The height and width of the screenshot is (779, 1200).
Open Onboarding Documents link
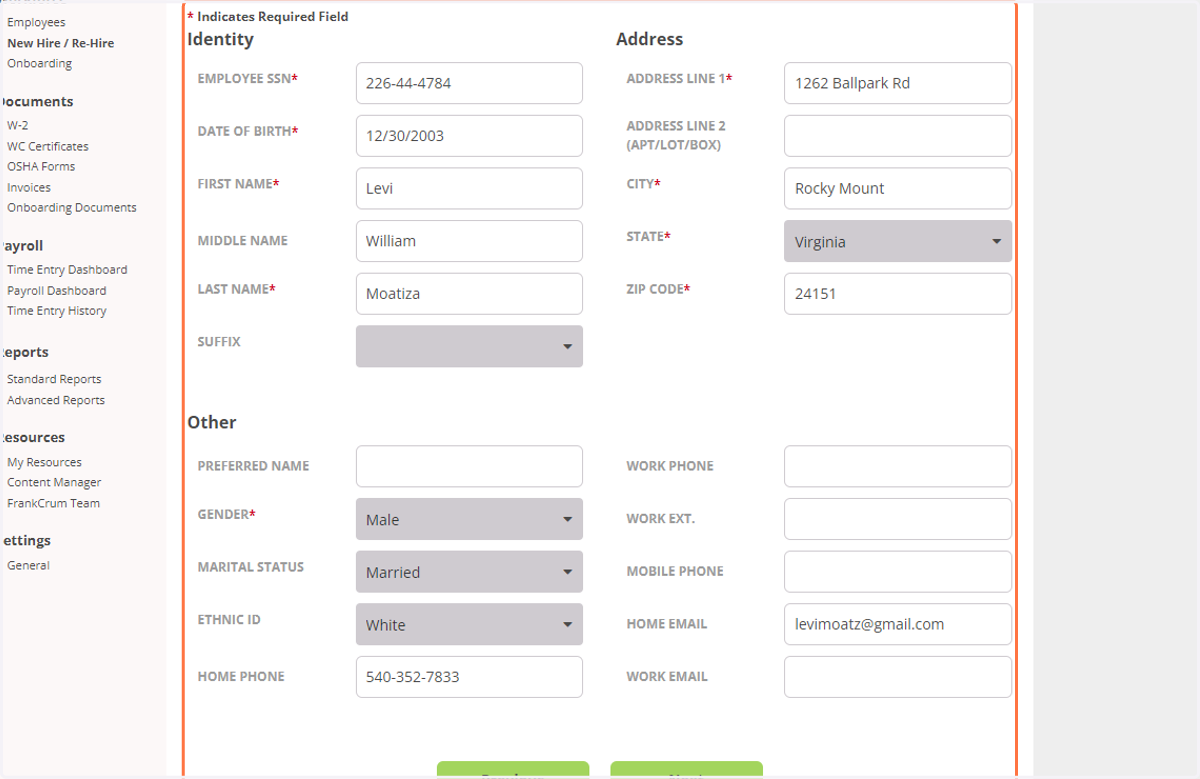[x=71, y=207]
